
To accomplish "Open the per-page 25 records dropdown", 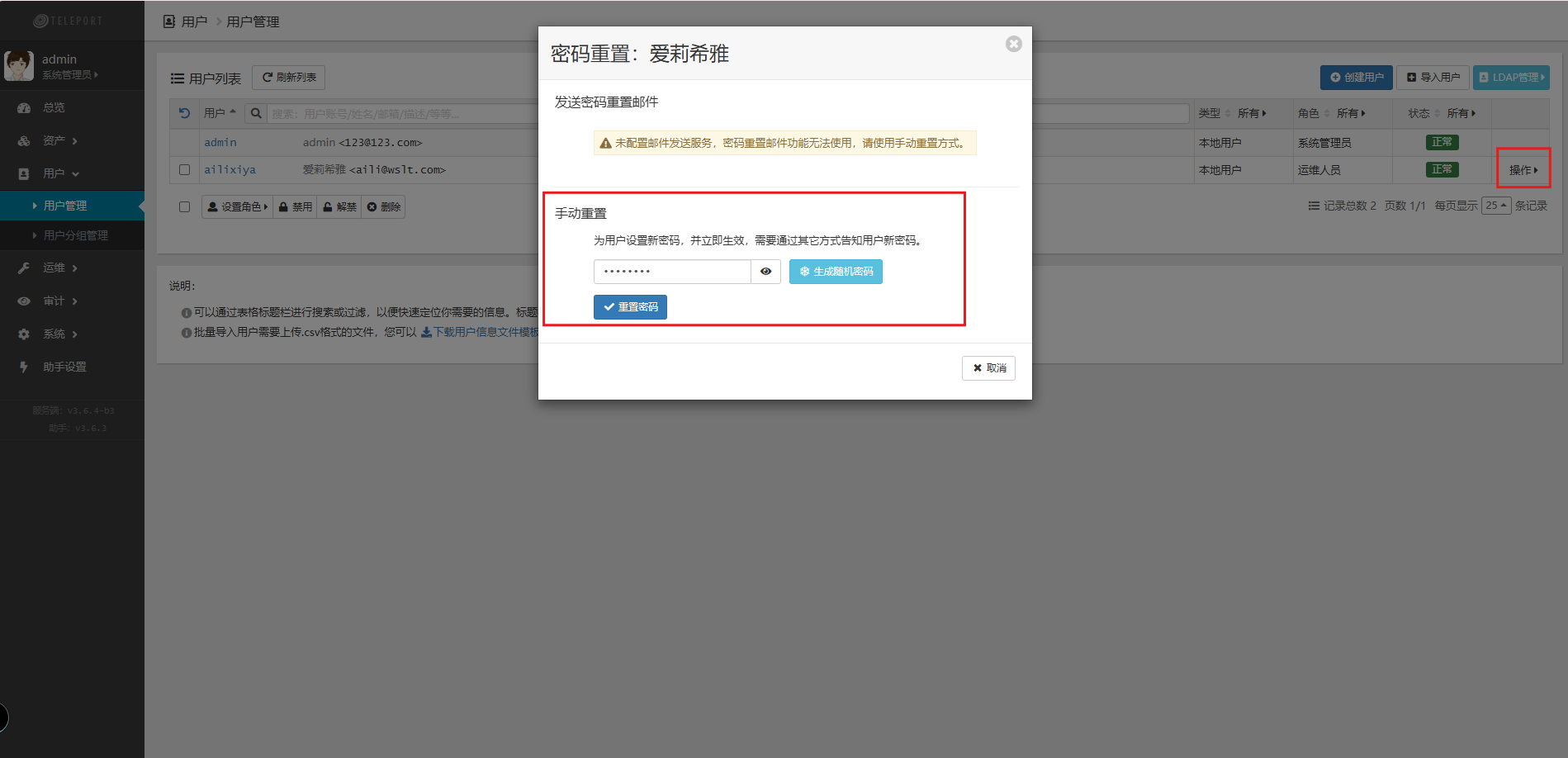I will (x=1495, y=206).
